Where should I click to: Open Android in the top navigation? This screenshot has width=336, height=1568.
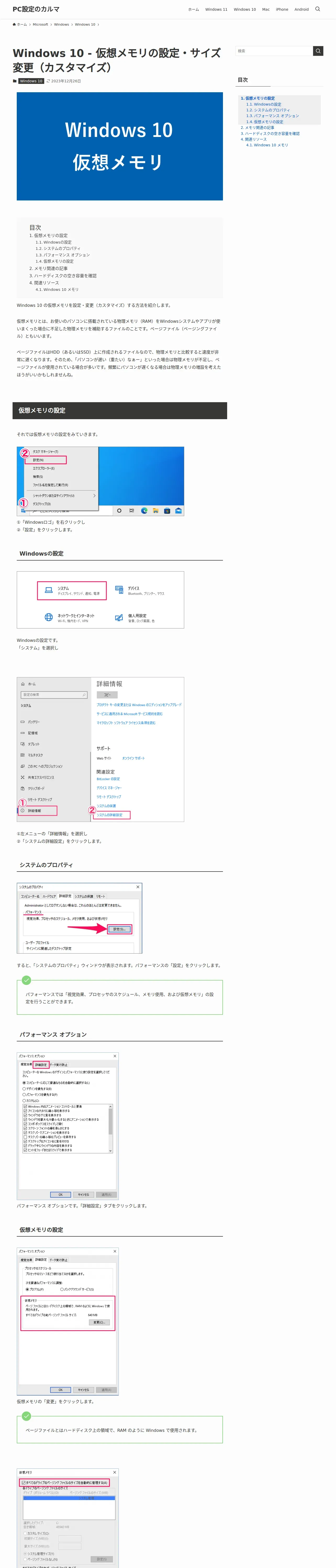[x=301, y=9]
